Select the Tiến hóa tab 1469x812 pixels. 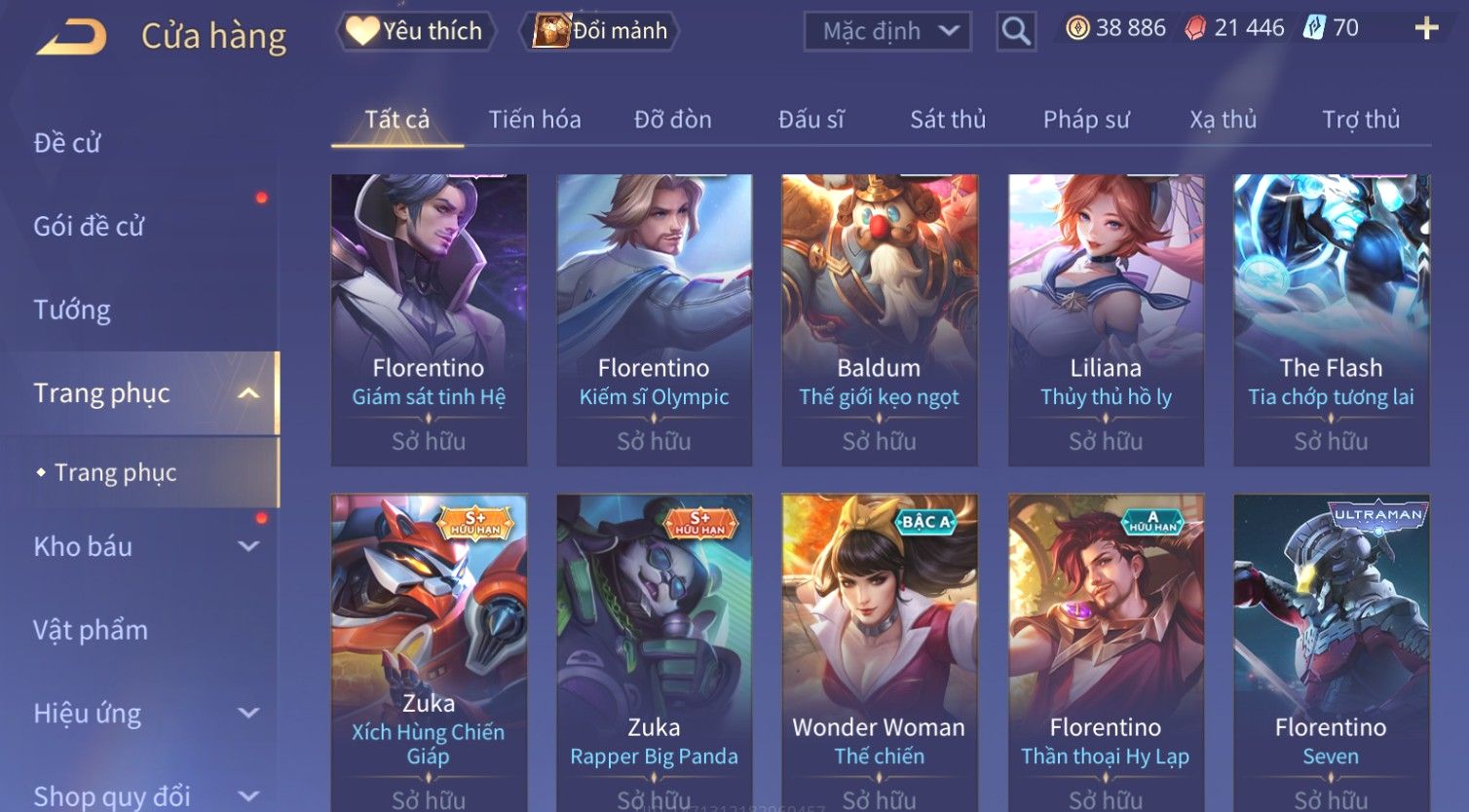pyautogui.click(x=535, y=120)
